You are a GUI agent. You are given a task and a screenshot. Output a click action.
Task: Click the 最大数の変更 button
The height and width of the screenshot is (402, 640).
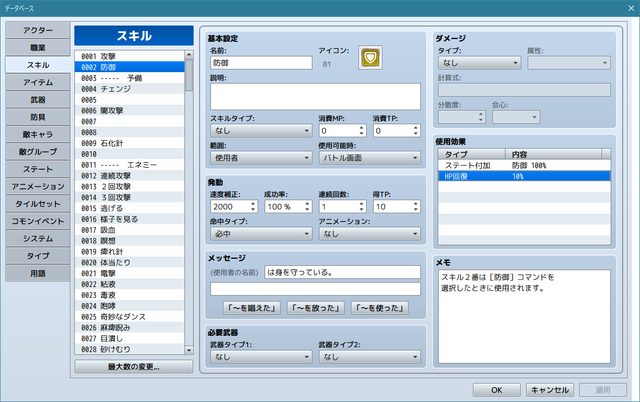pyautogui.click(x=133, y=367)
